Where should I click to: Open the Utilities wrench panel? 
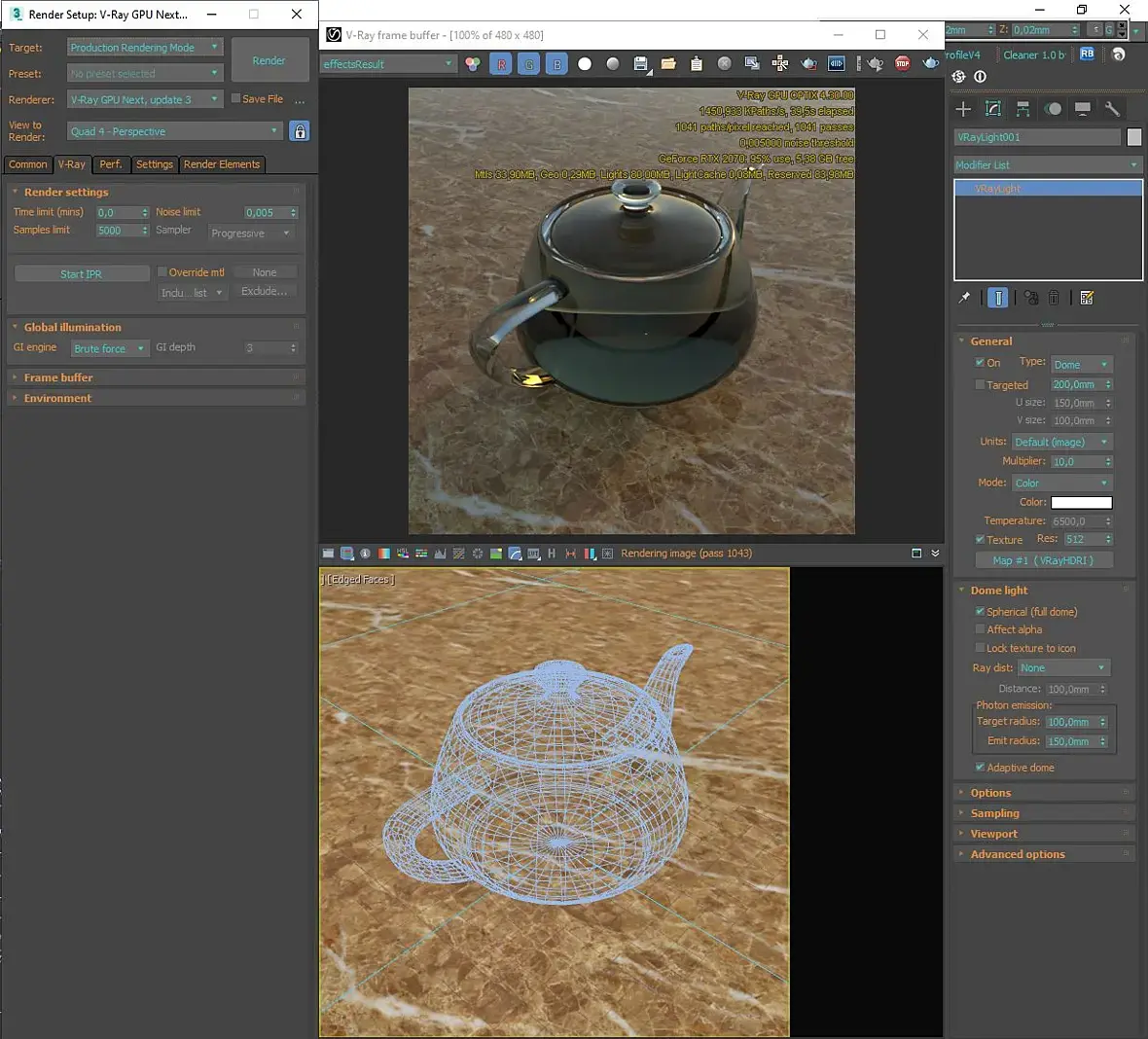coord(1112,109)
